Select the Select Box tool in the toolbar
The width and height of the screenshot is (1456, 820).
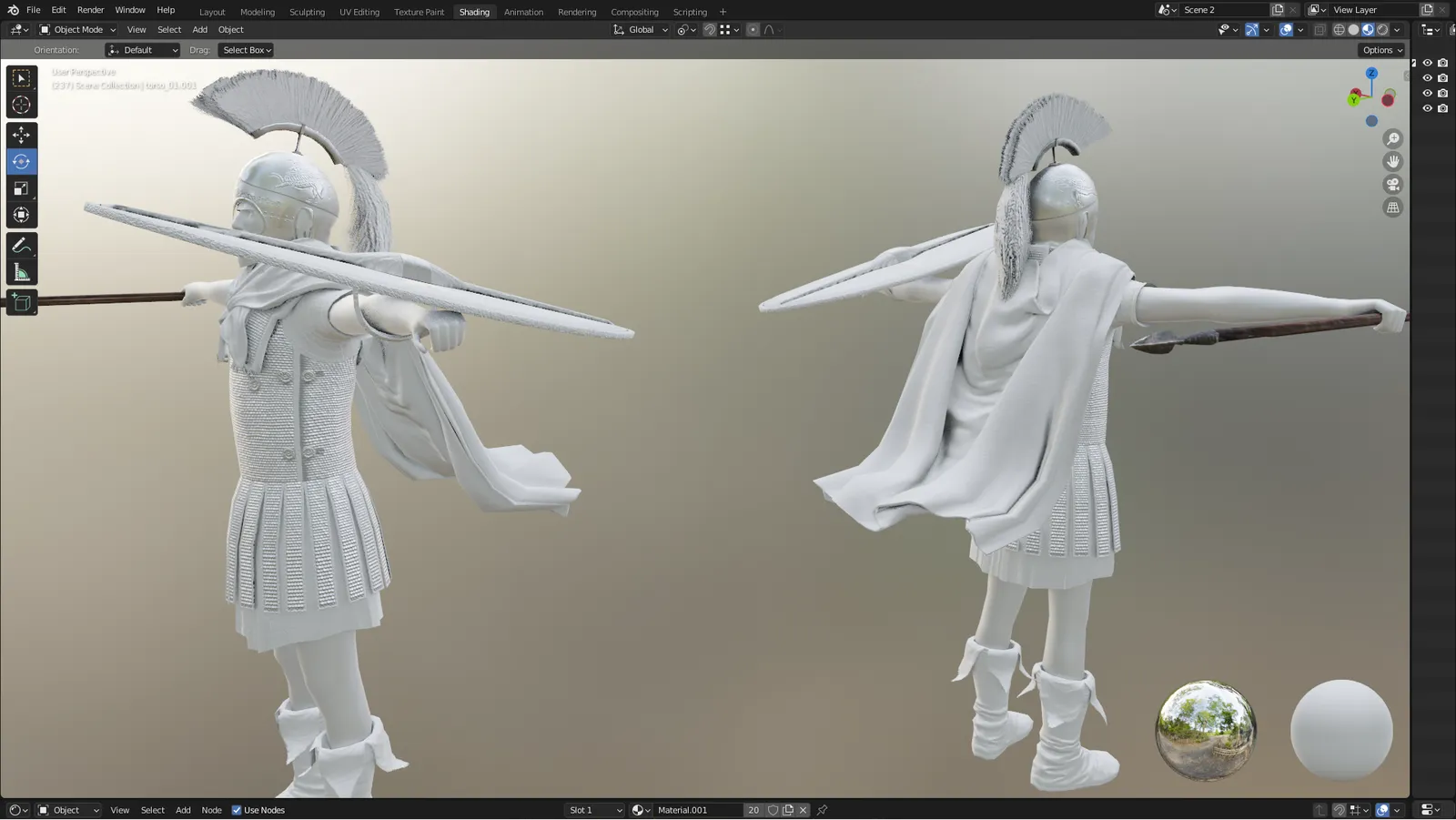click(21, 78)
